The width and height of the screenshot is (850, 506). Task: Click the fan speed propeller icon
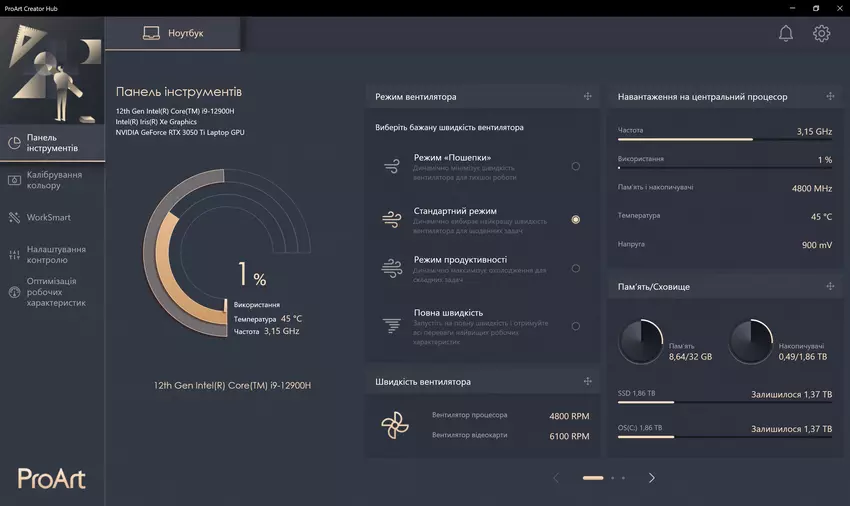[394, 425]
